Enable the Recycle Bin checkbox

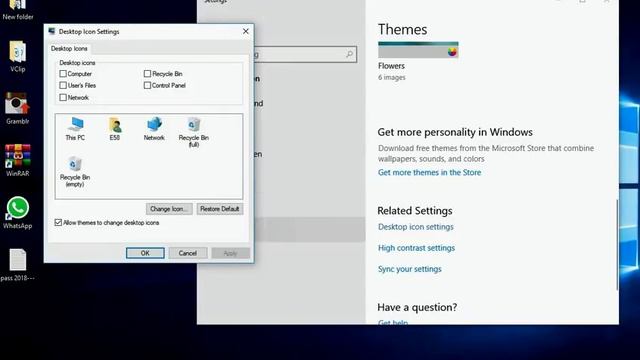point(147,74)
